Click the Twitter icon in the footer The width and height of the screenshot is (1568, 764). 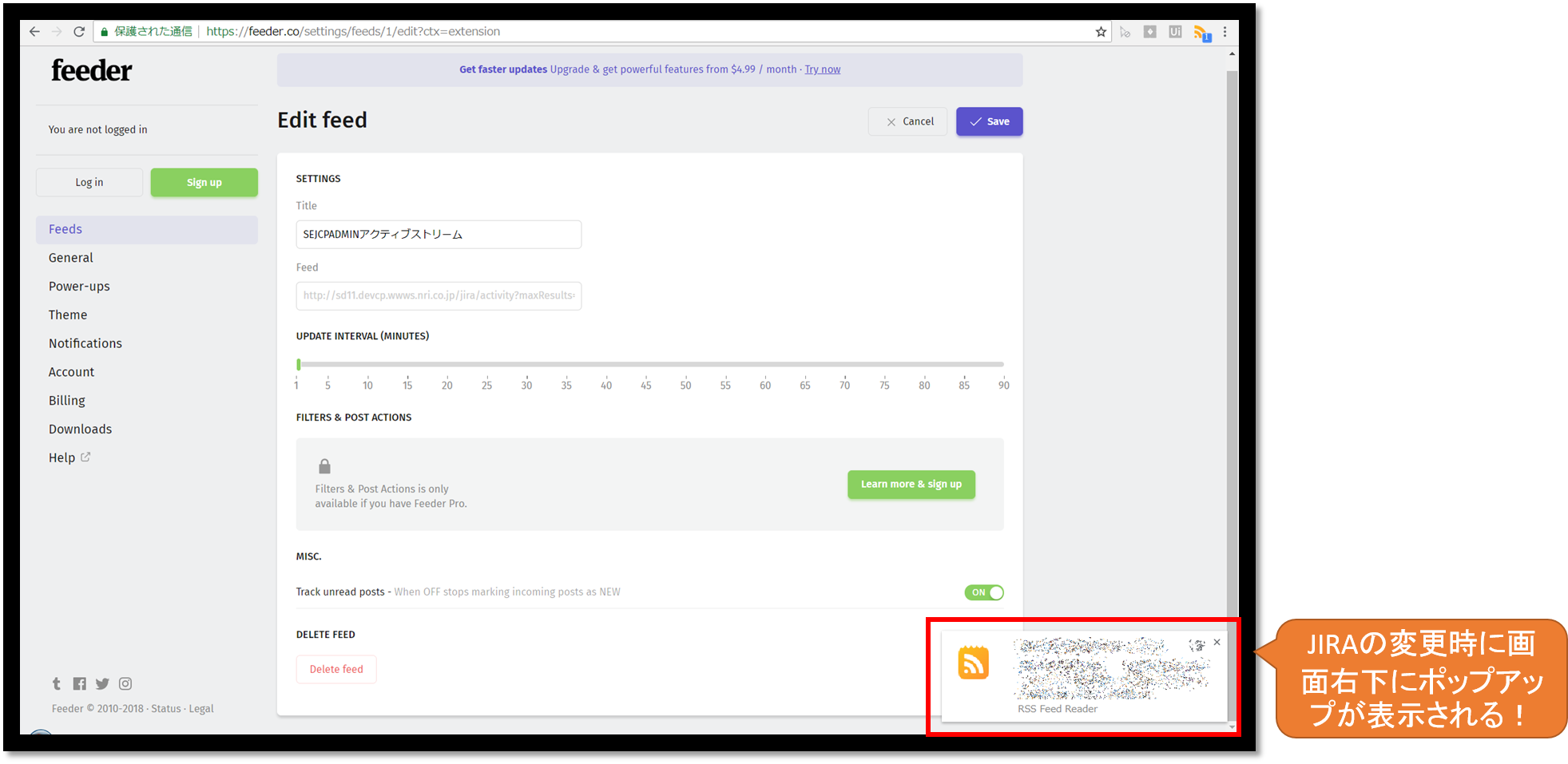(102, 683)
